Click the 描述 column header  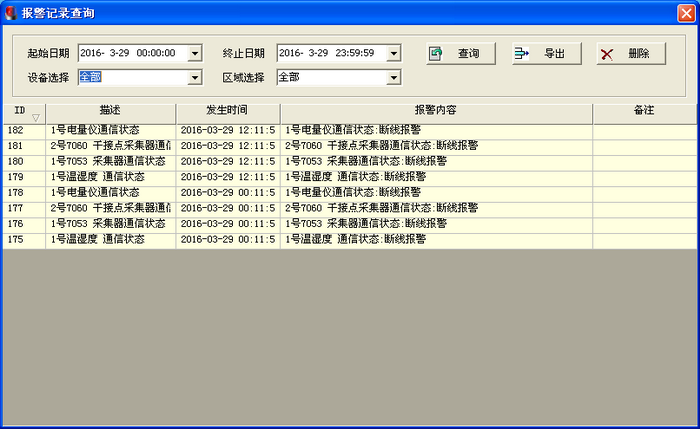coord(110,110)
